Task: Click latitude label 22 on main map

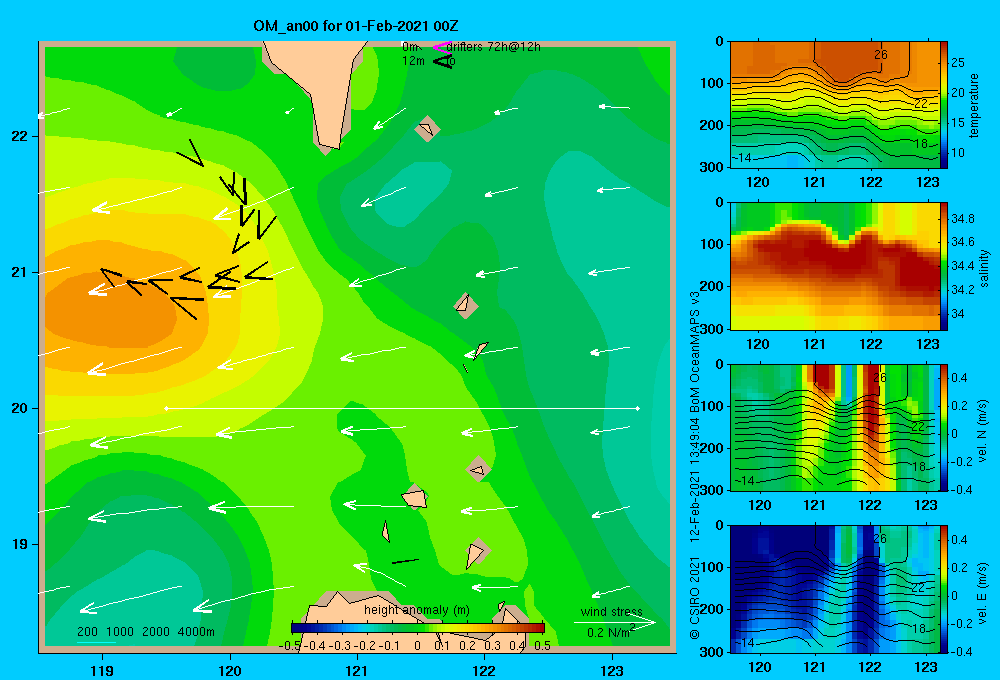Action: point(19,136)
